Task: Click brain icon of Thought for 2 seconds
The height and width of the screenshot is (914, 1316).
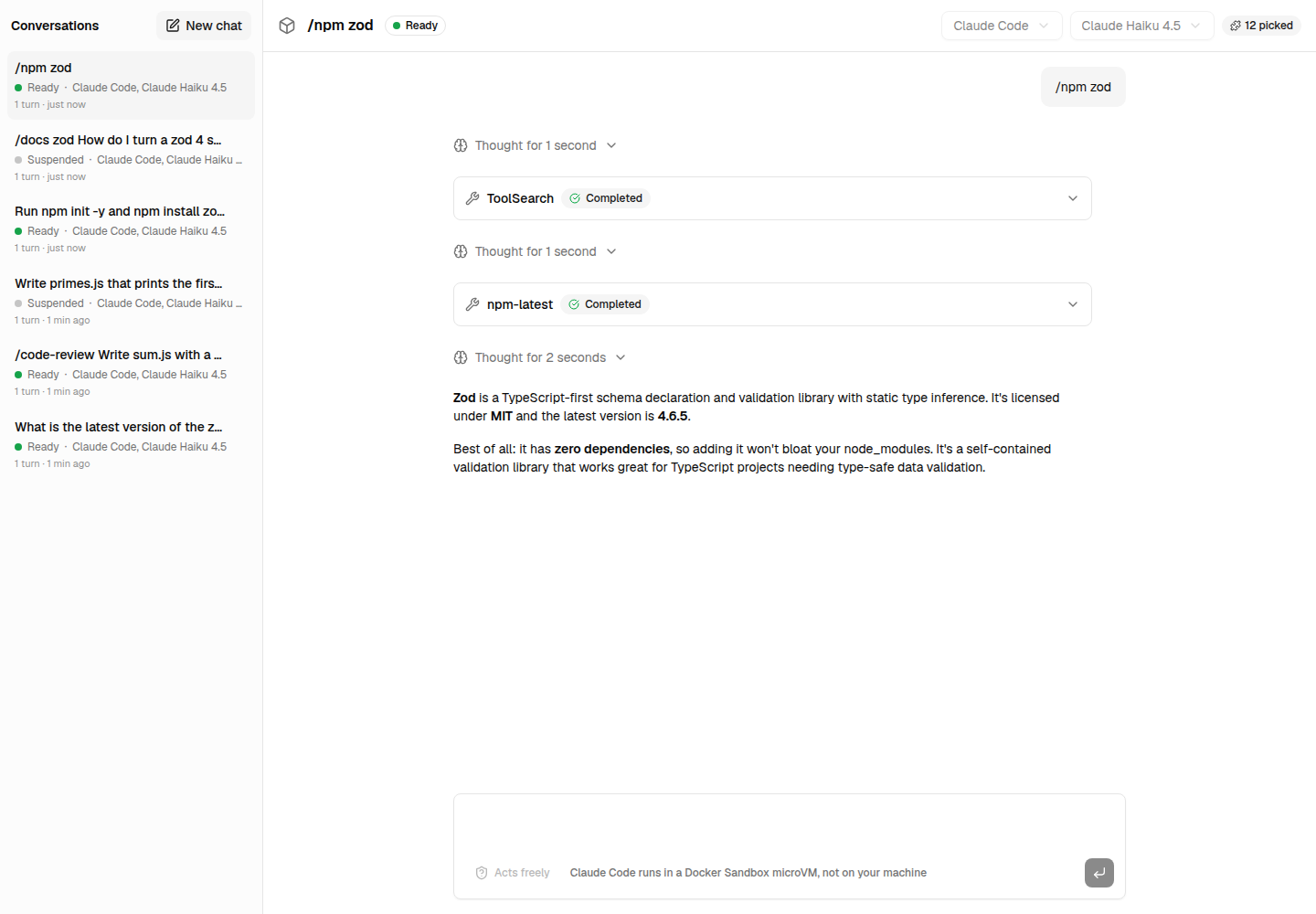Action: pos(461,357)
